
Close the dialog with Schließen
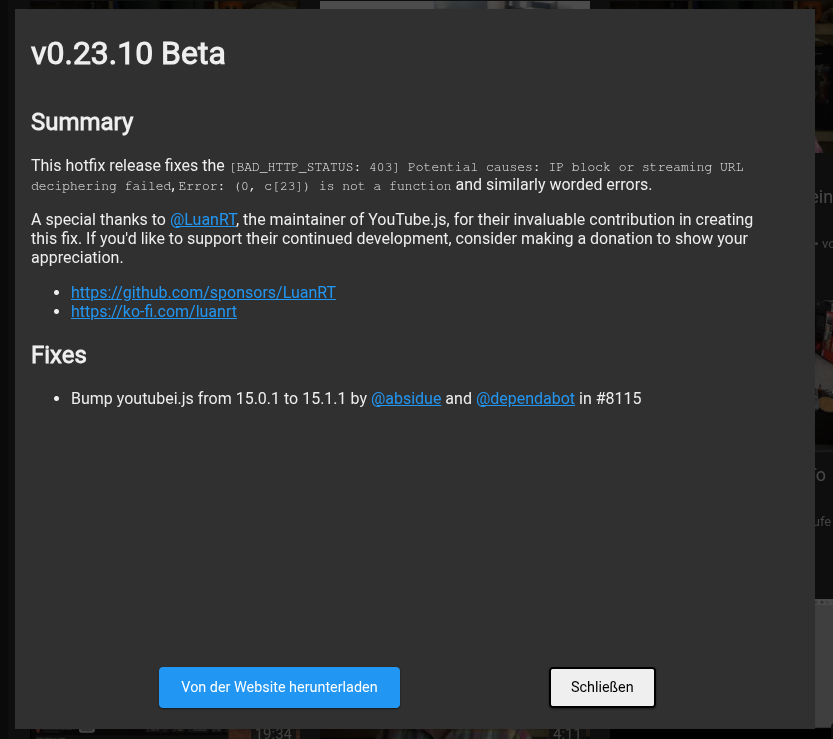click(x=602, y=687)
